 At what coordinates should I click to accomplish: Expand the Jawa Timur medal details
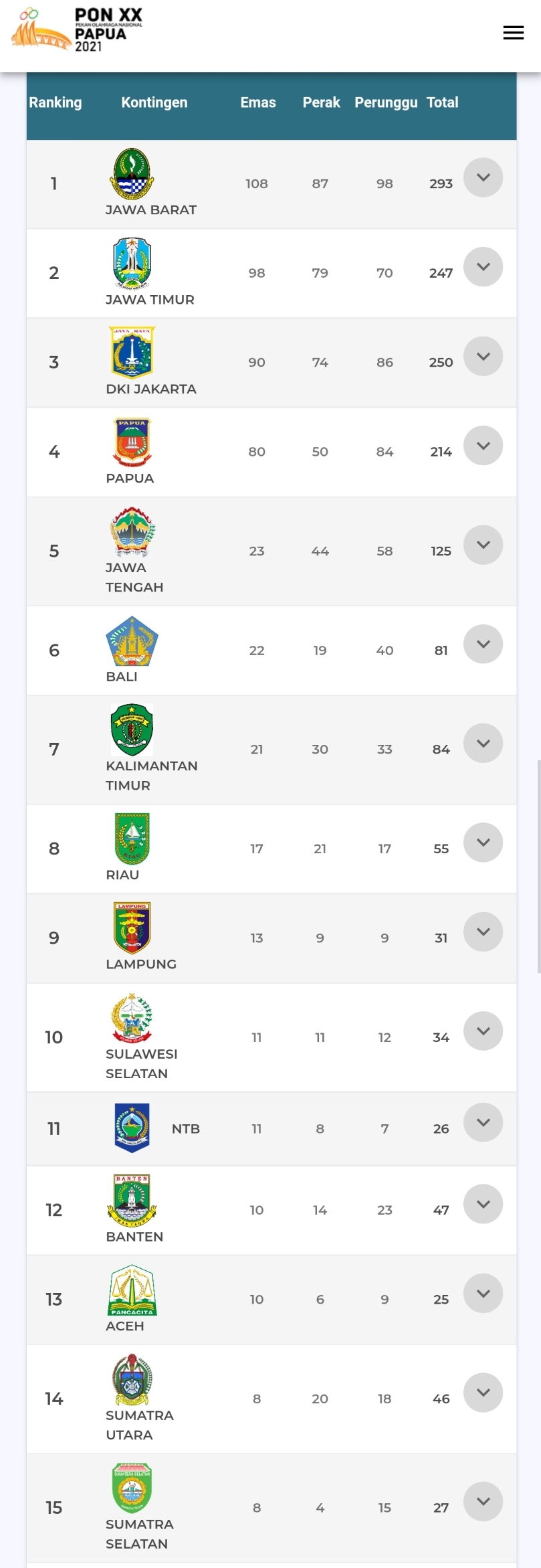coord(483,266)
